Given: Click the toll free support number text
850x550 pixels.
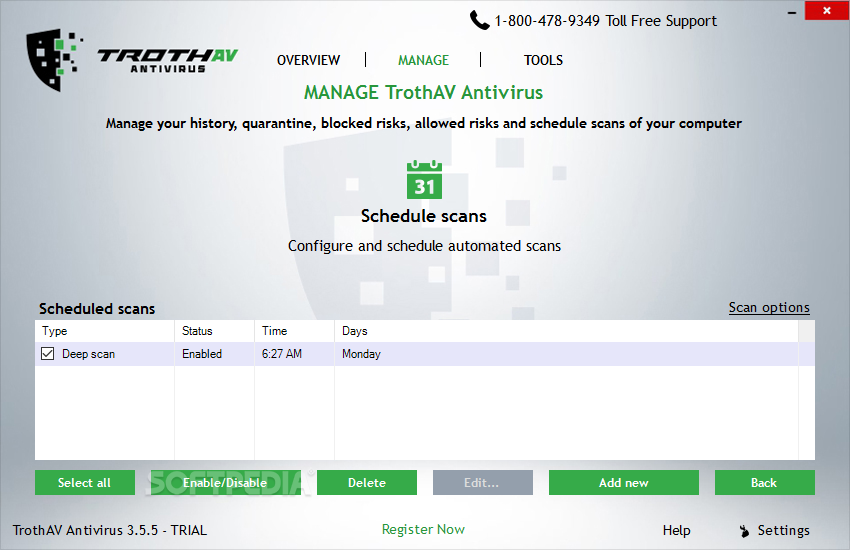Looking at the screenshot, I should pos(606,21).
